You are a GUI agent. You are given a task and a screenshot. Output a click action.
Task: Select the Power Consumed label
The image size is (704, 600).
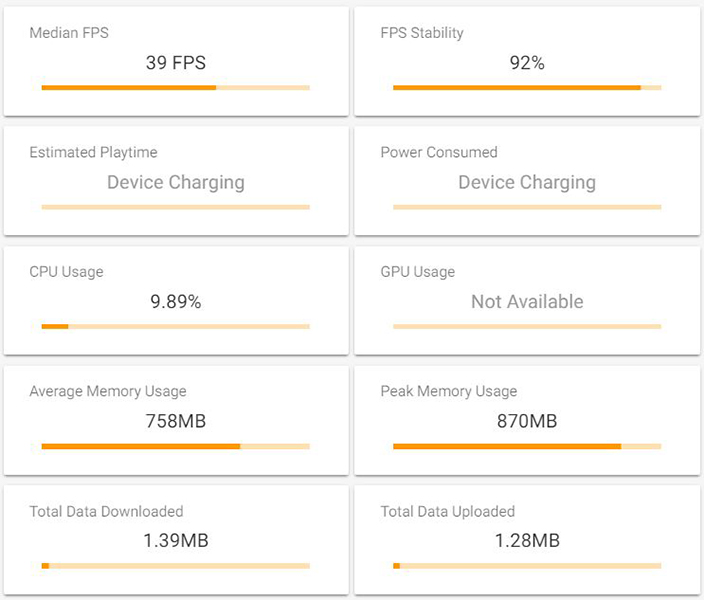coord(439,152)
